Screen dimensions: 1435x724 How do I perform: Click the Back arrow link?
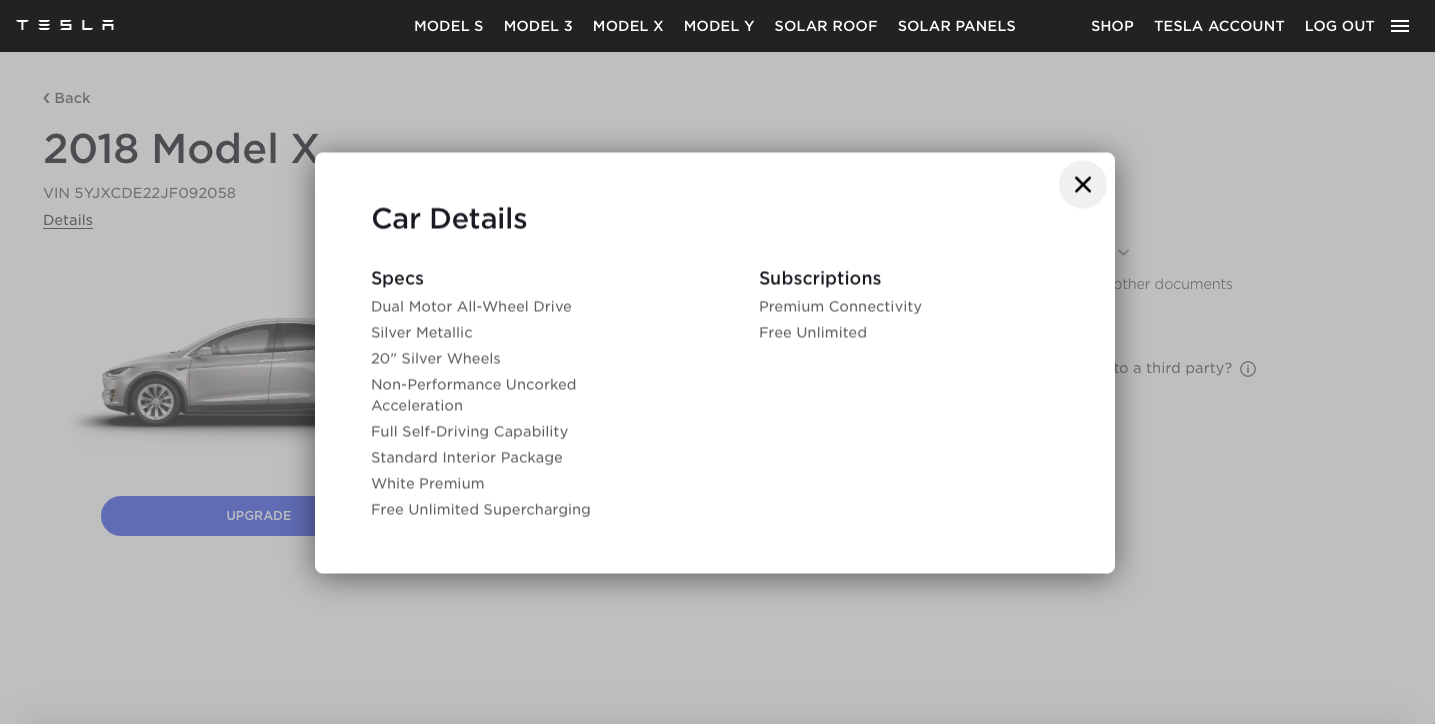[x=67, y=98]
